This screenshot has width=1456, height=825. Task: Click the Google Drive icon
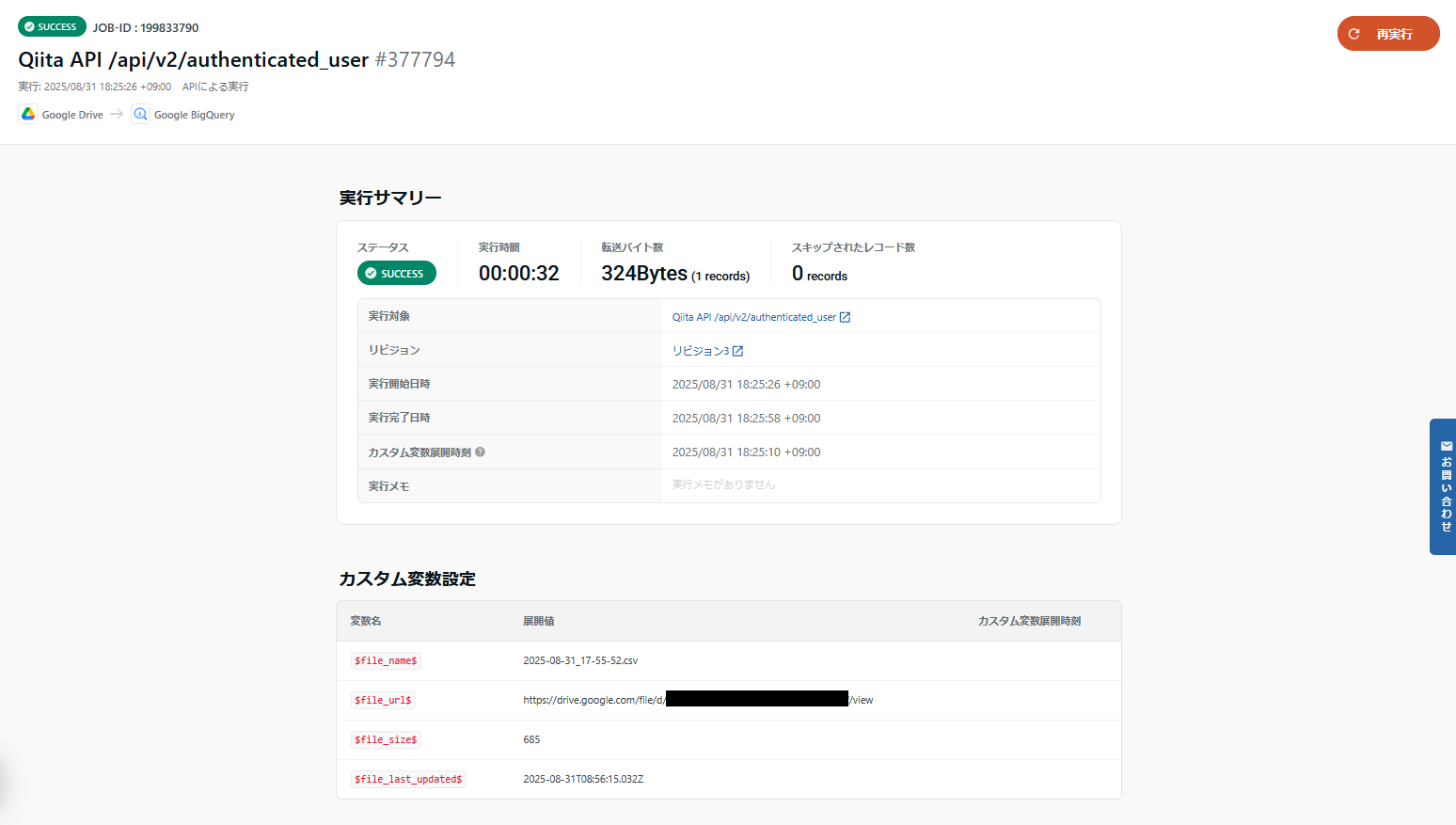(28, 114)
